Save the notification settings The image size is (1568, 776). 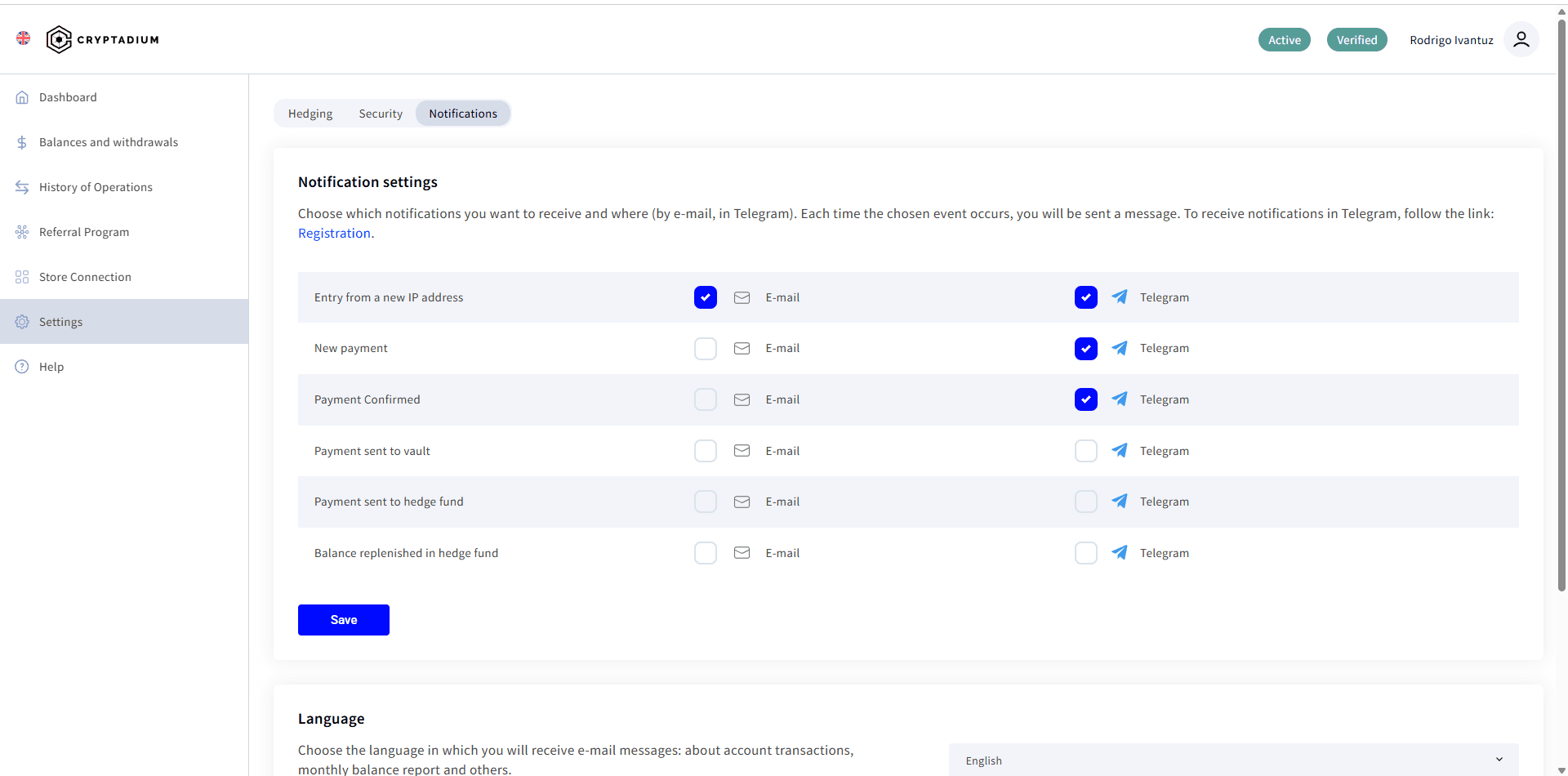pos(344,620)
